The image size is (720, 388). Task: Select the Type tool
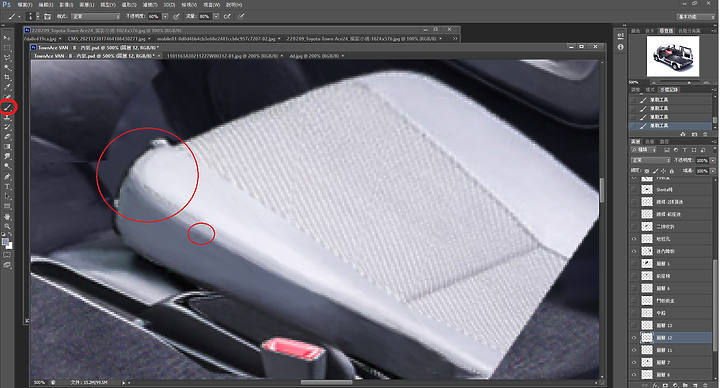(x=7, y=187)
